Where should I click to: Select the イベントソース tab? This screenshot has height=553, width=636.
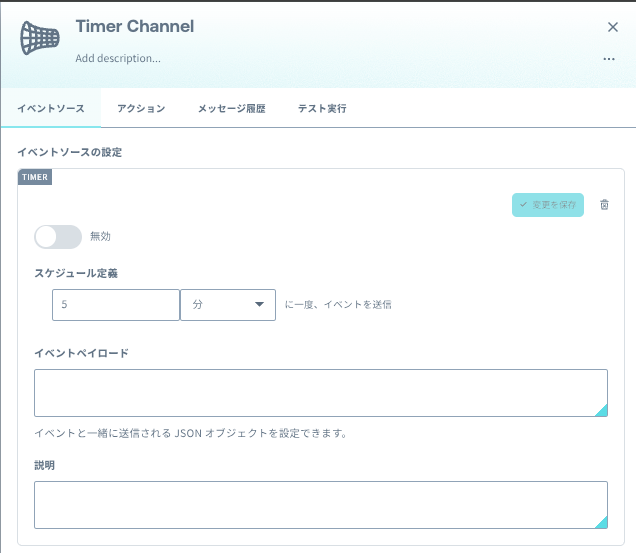pyautogui.click(x=51, y=108)
